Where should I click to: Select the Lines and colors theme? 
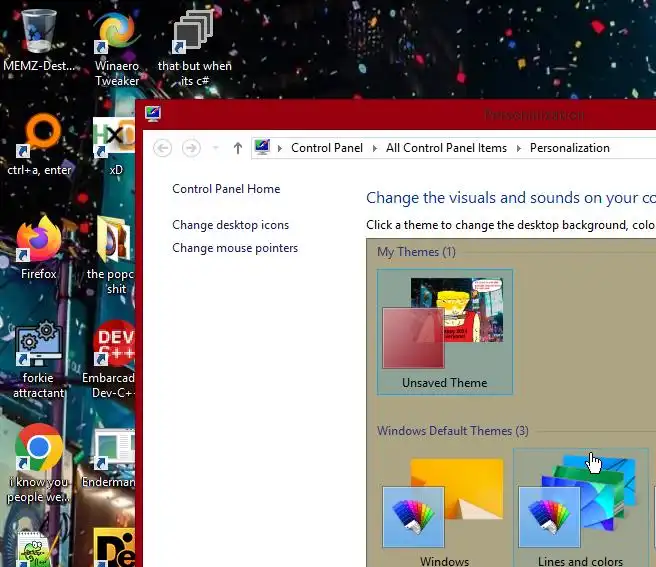581,508
